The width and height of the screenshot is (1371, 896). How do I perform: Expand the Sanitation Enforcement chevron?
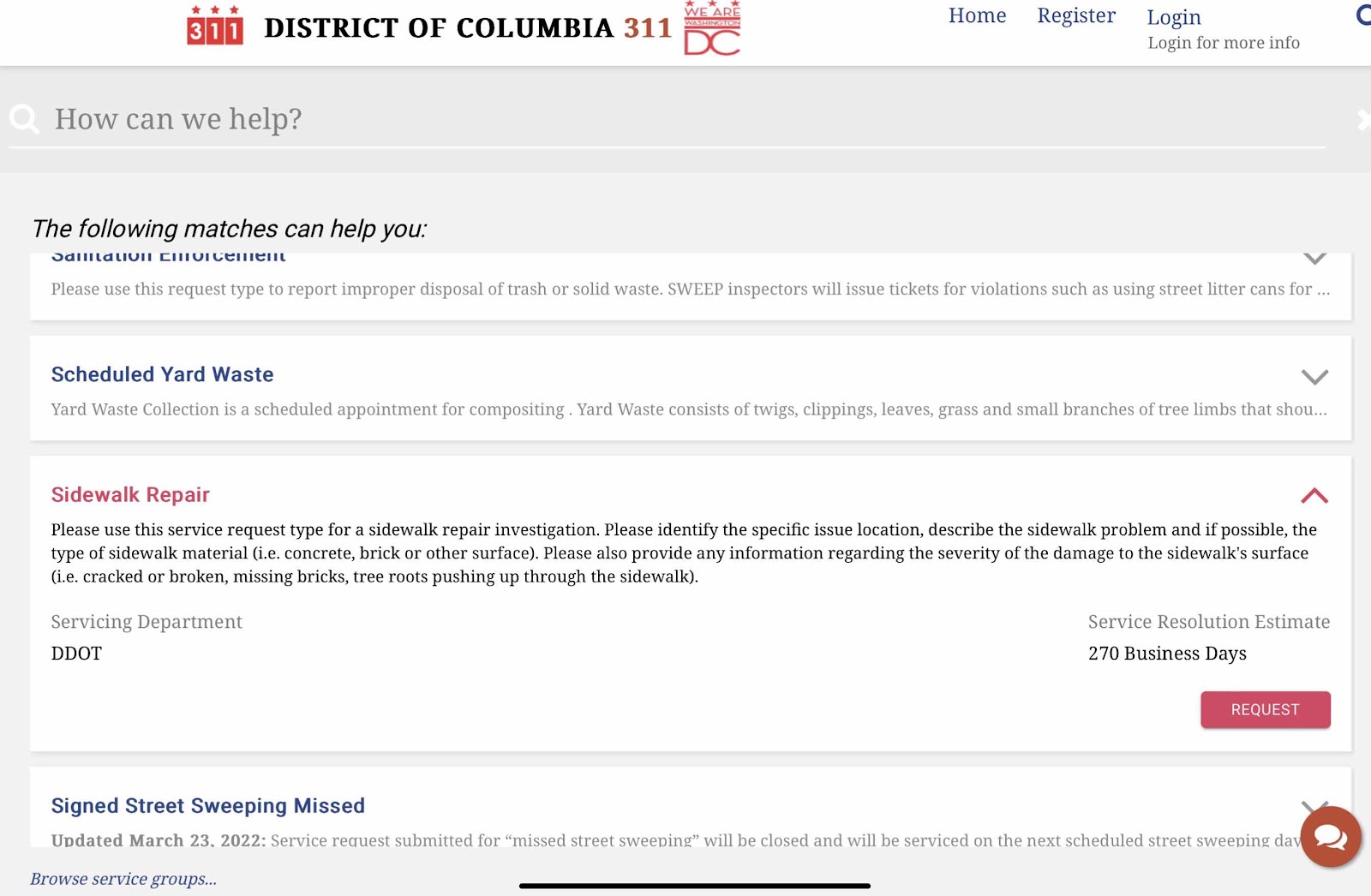pos(1314,257)
